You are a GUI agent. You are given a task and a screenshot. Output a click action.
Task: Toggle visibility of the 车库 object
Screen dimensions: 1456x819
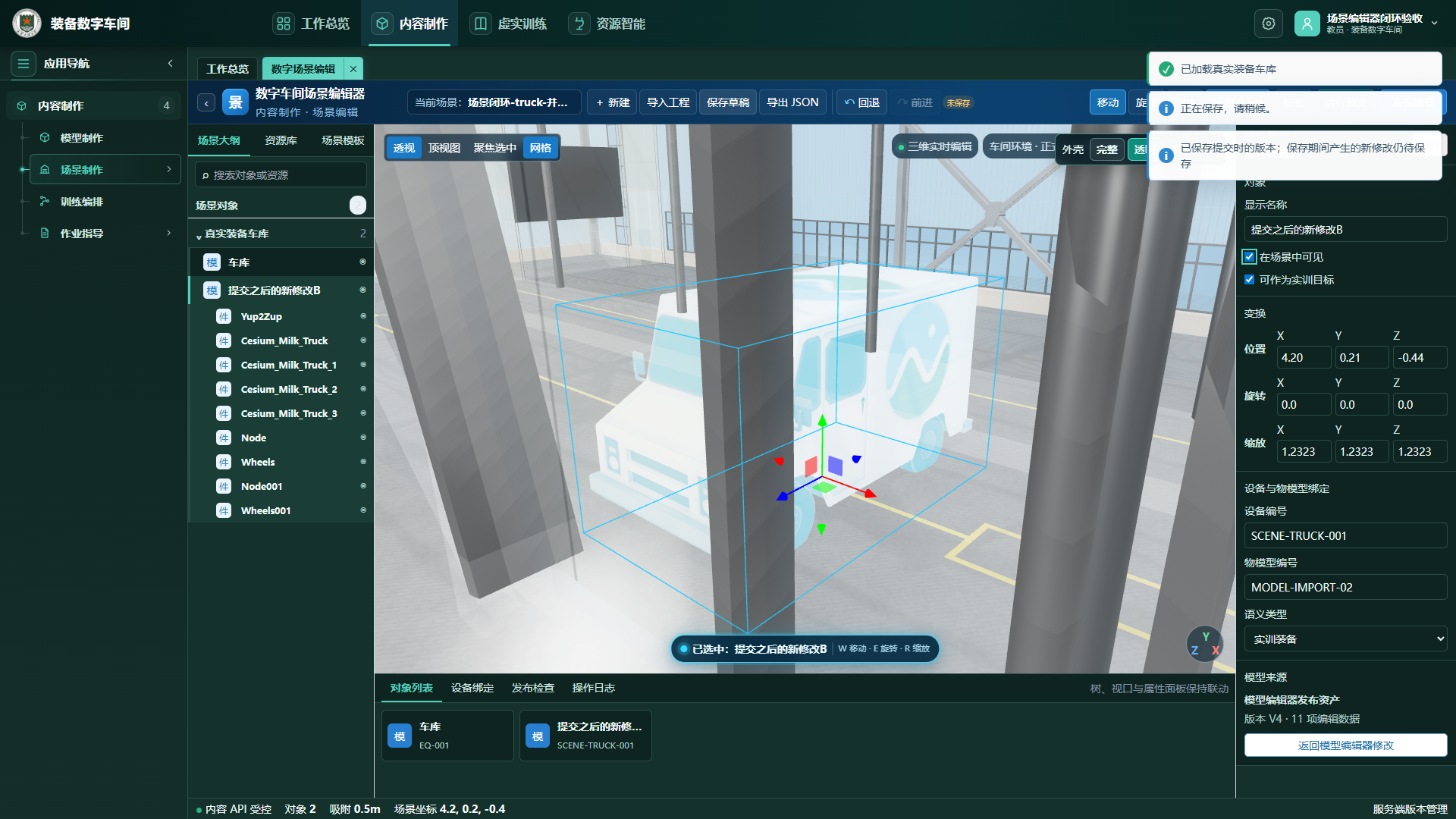362,262
